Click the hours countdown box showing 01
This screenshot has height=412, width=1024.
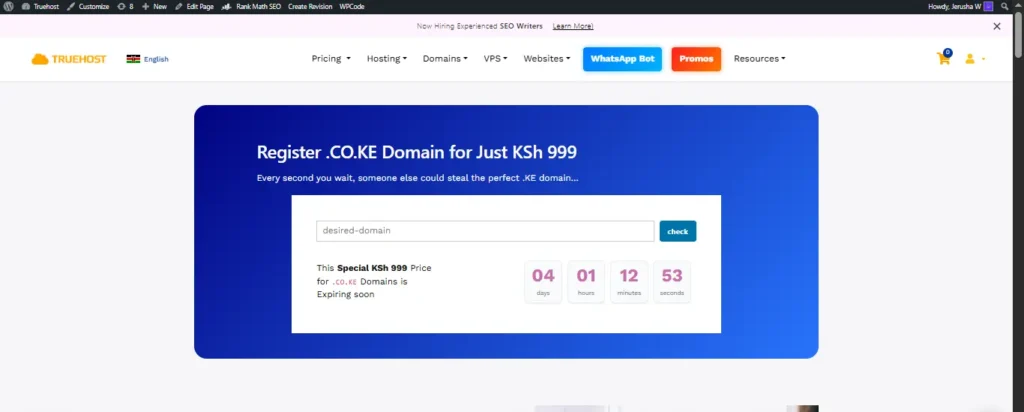[x=586, y=281]
